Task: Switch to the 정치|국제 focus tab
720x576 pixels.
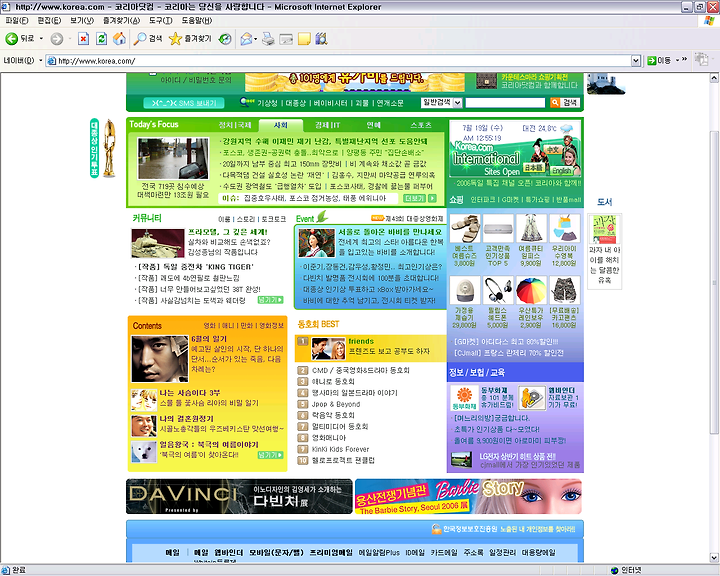Action: 235,125
